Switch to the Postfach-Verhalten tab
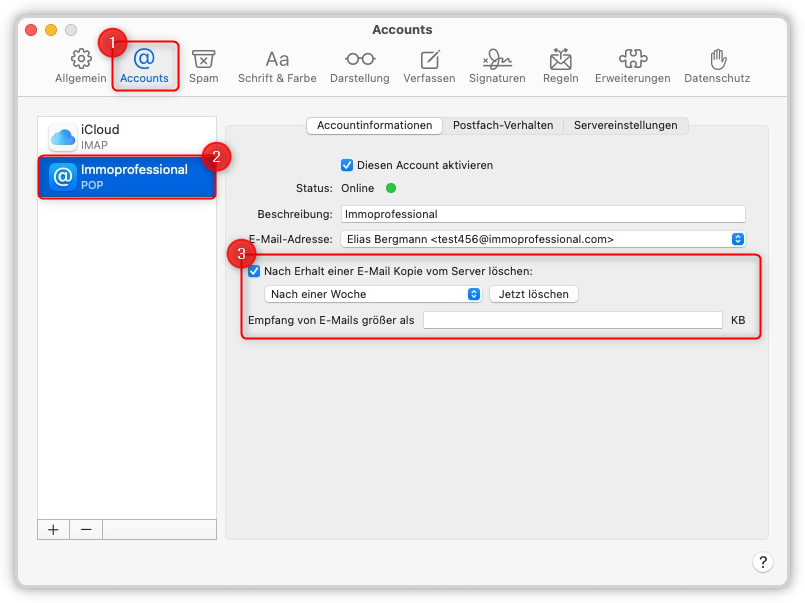 503,125
